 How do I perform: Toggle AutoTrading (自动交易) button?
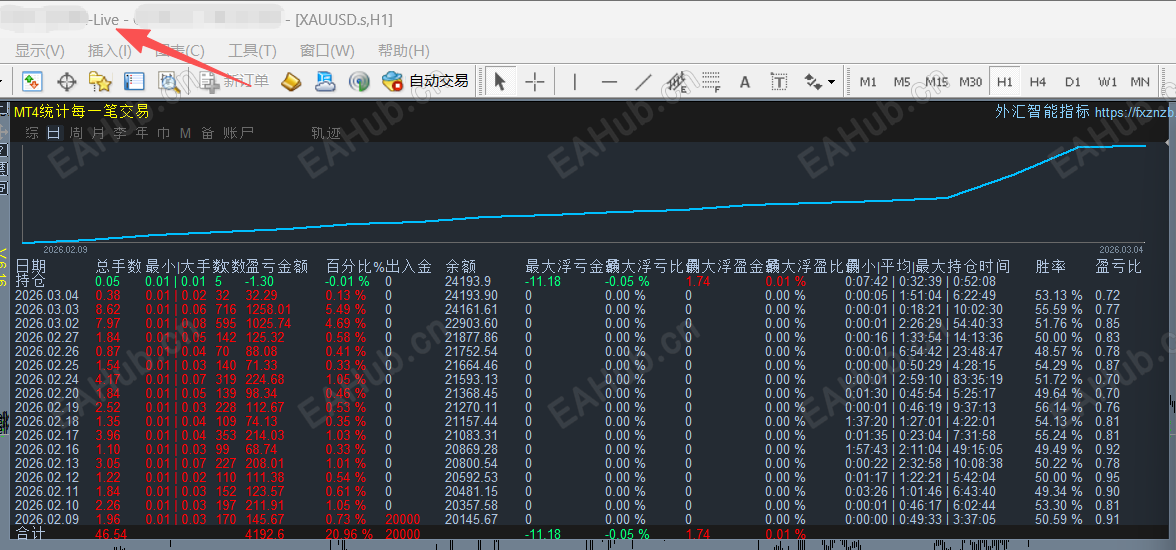click(x=425, y=81)
